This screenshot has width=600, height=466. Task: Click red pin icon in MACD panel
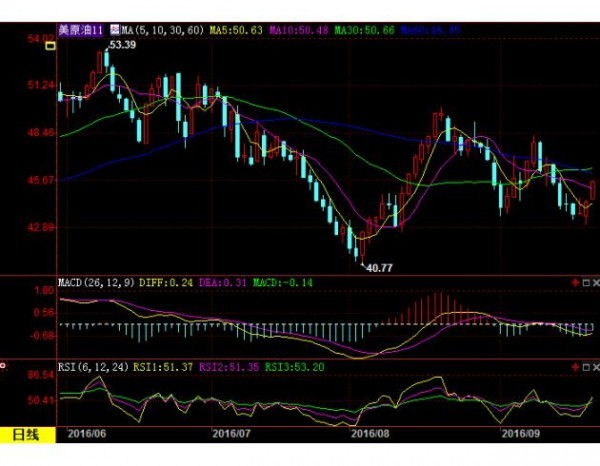(574, 283)
